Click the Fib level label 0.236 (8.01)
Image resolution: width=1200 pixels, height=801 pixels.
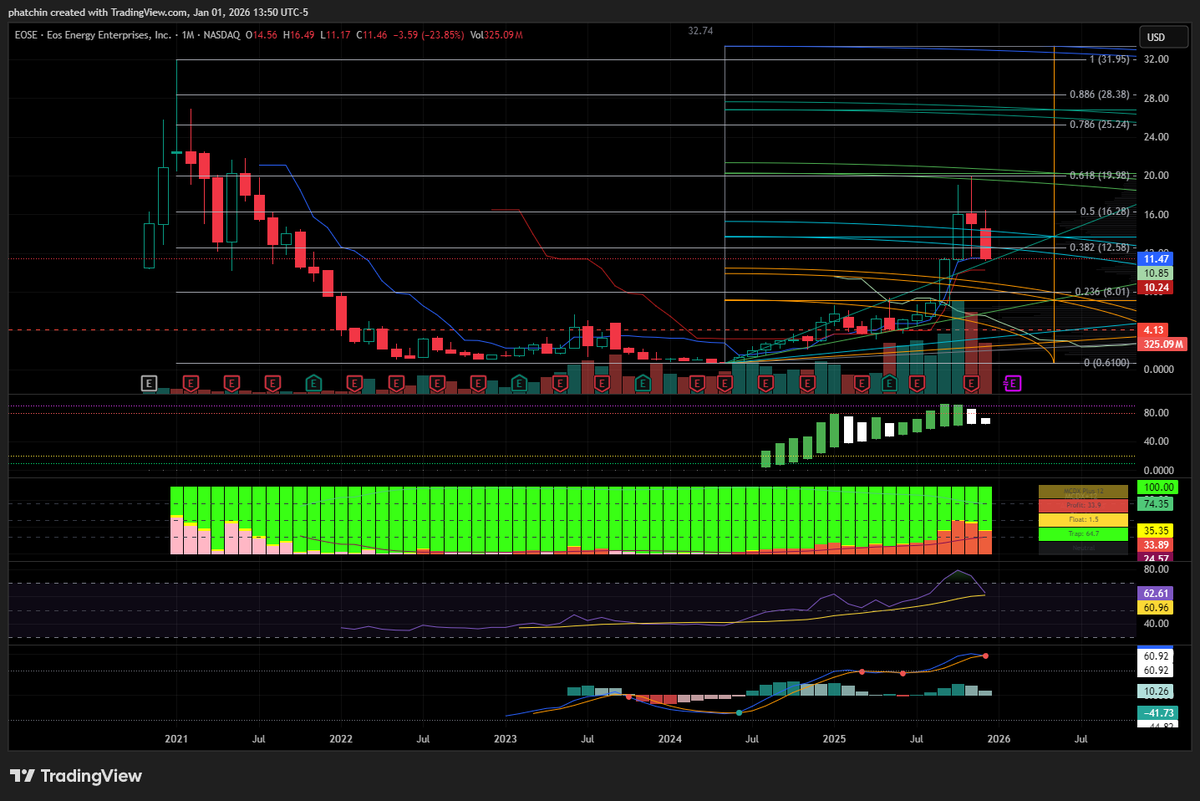pos(1101,292)
